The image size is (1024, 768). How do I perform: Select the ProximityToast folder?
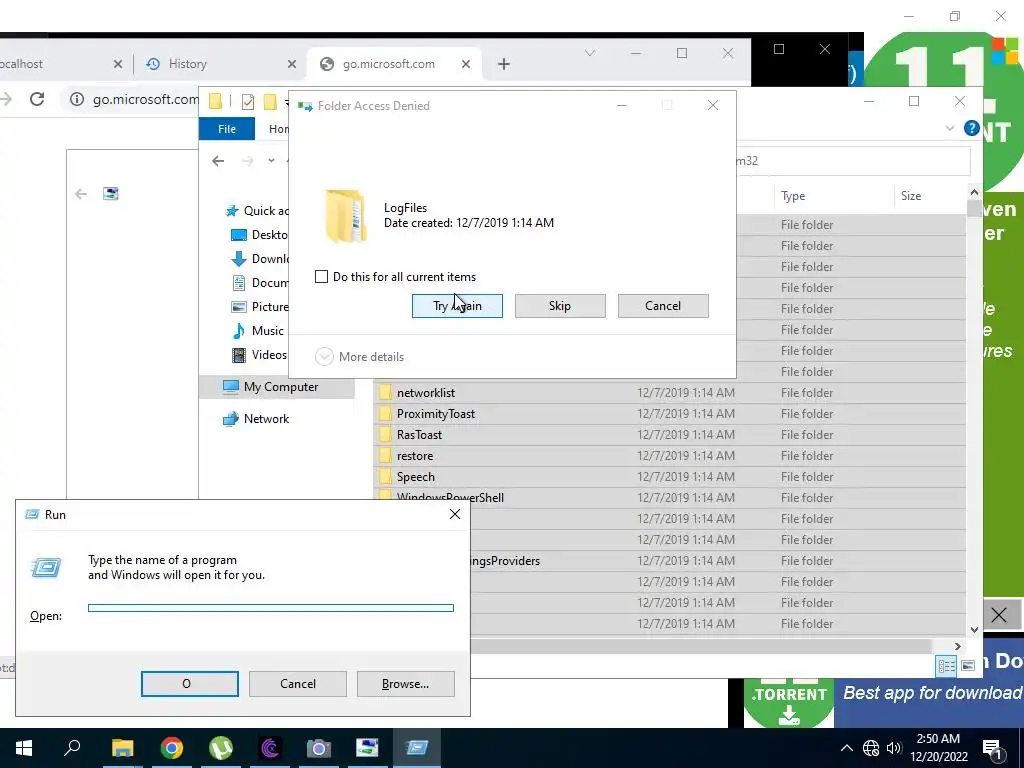click(x=436, y=413)
